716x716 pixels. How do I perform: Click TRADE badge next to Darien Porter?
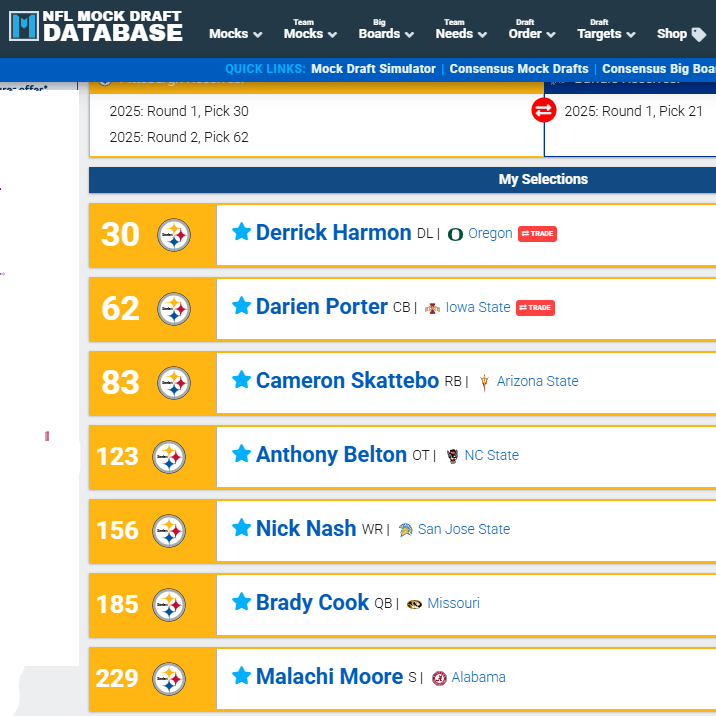pos(535,308)
